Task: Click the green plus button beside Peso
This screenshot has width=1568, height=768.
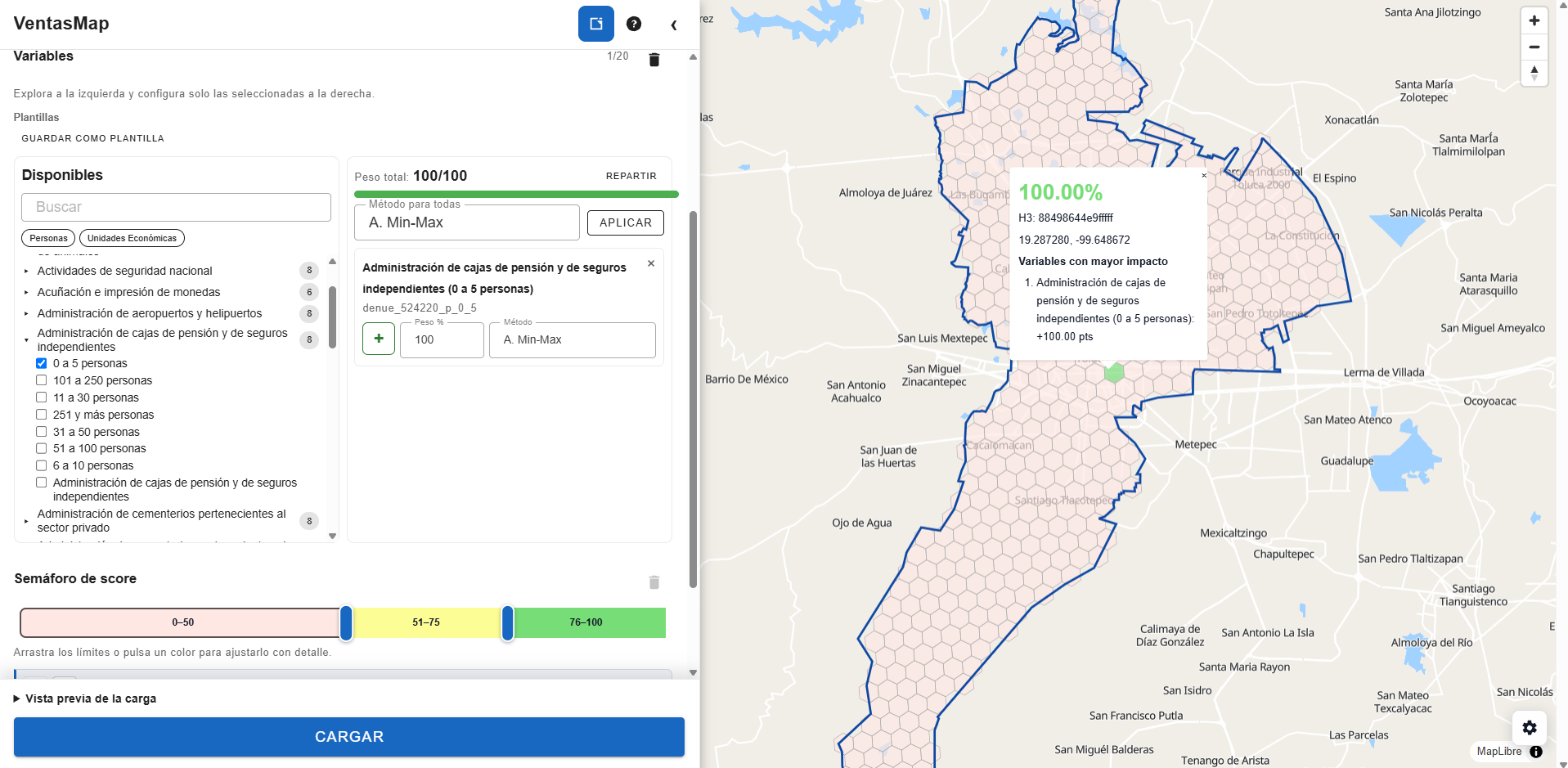Action: coord(379,339)
